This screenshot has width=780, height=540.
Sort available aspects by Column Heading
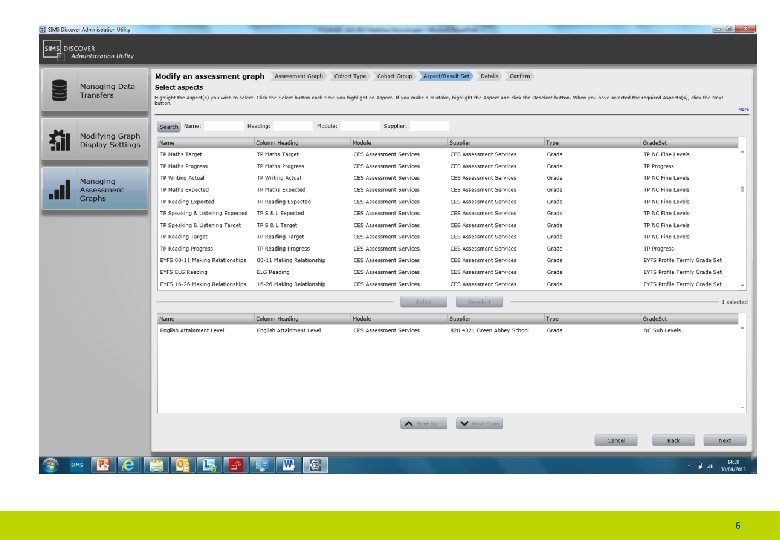(x=302, y=143)
